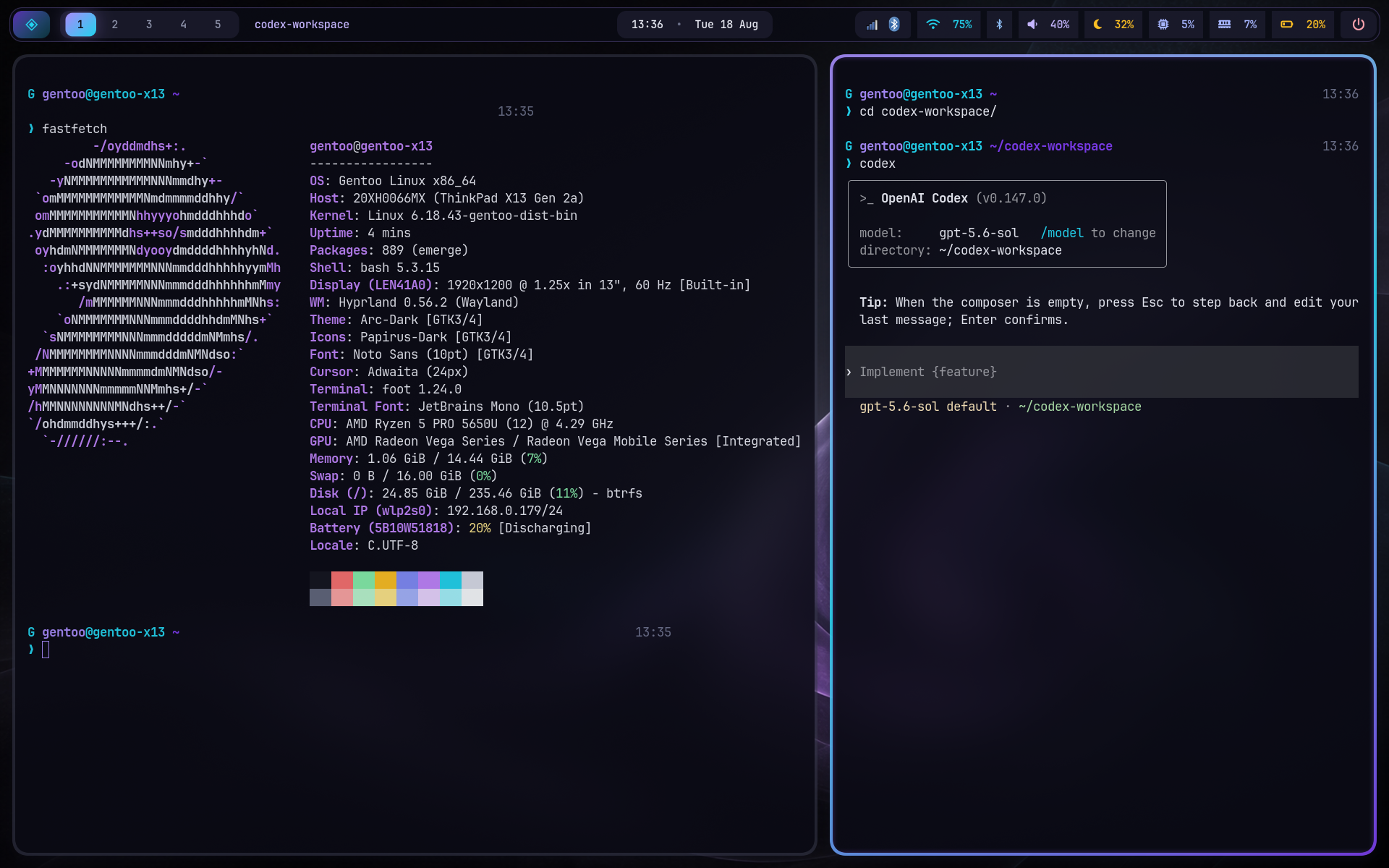Open the launcher diamond icon in the bar
This screenshot has height=868, width=1389.
pyautogui.click(x=32, y=25)
